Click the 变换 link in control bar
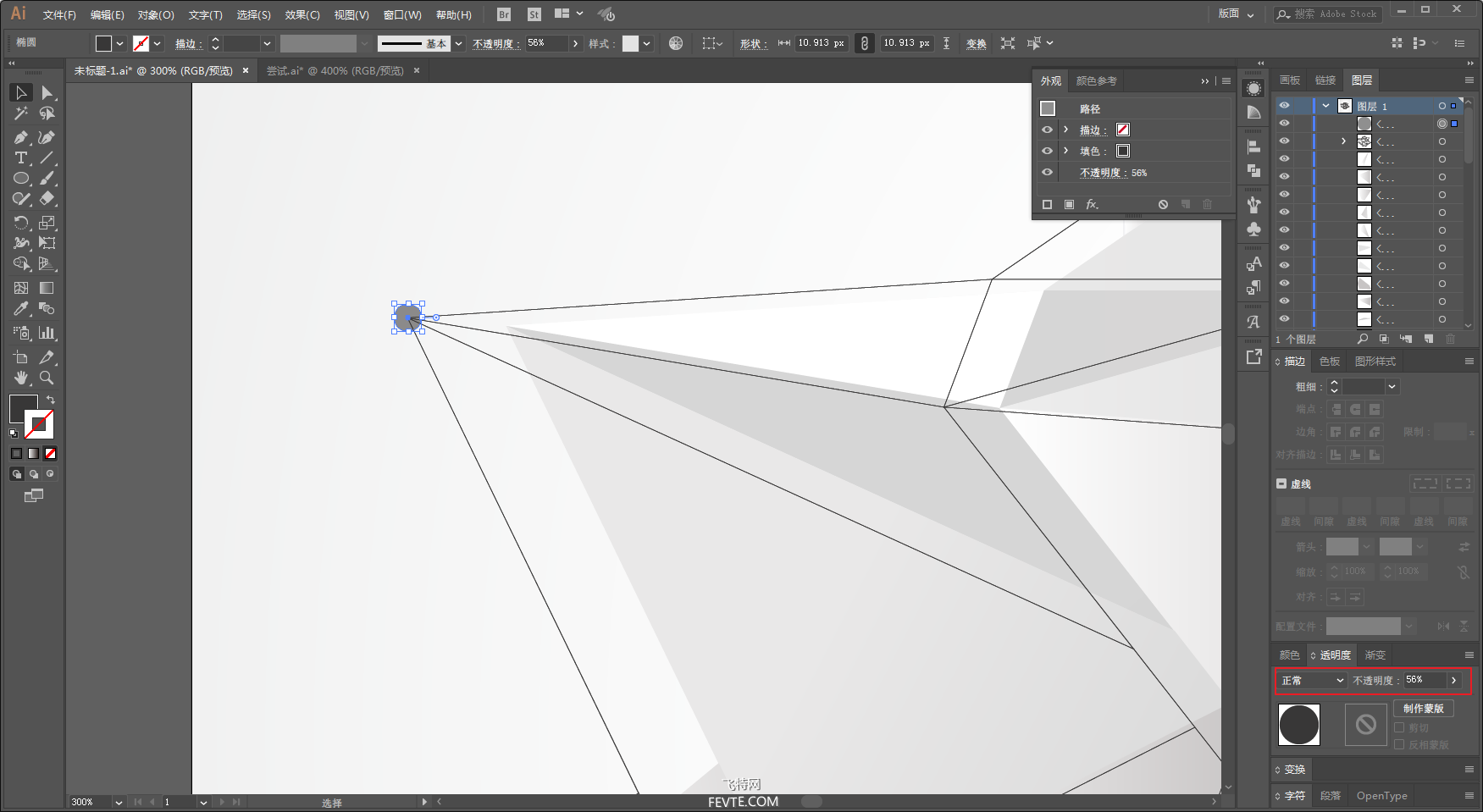 [977, 43]
